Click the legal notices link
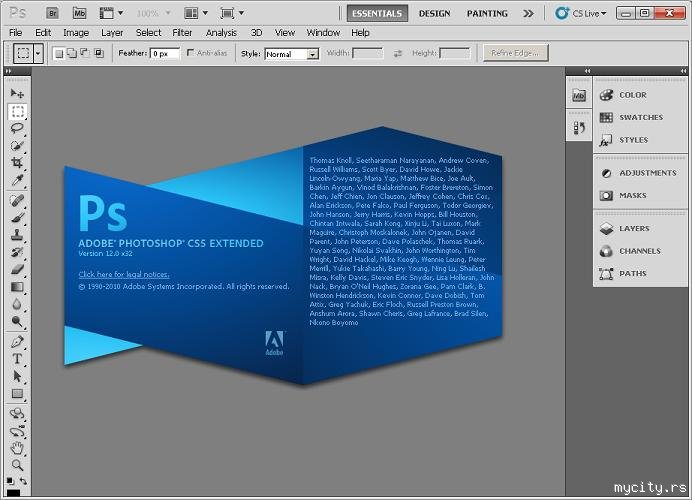This screenshot has width=692, height=500. click(124, 273)
